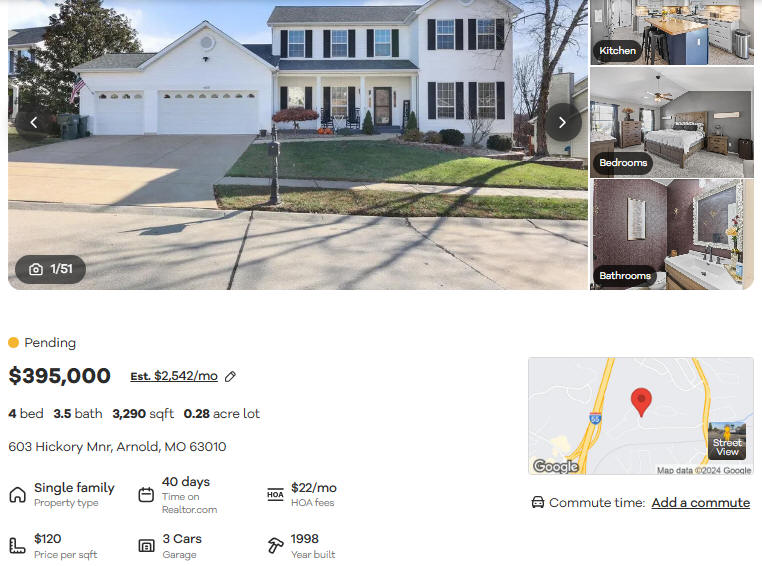Open the Bedrooms photos thumbnail

point(672,122)
